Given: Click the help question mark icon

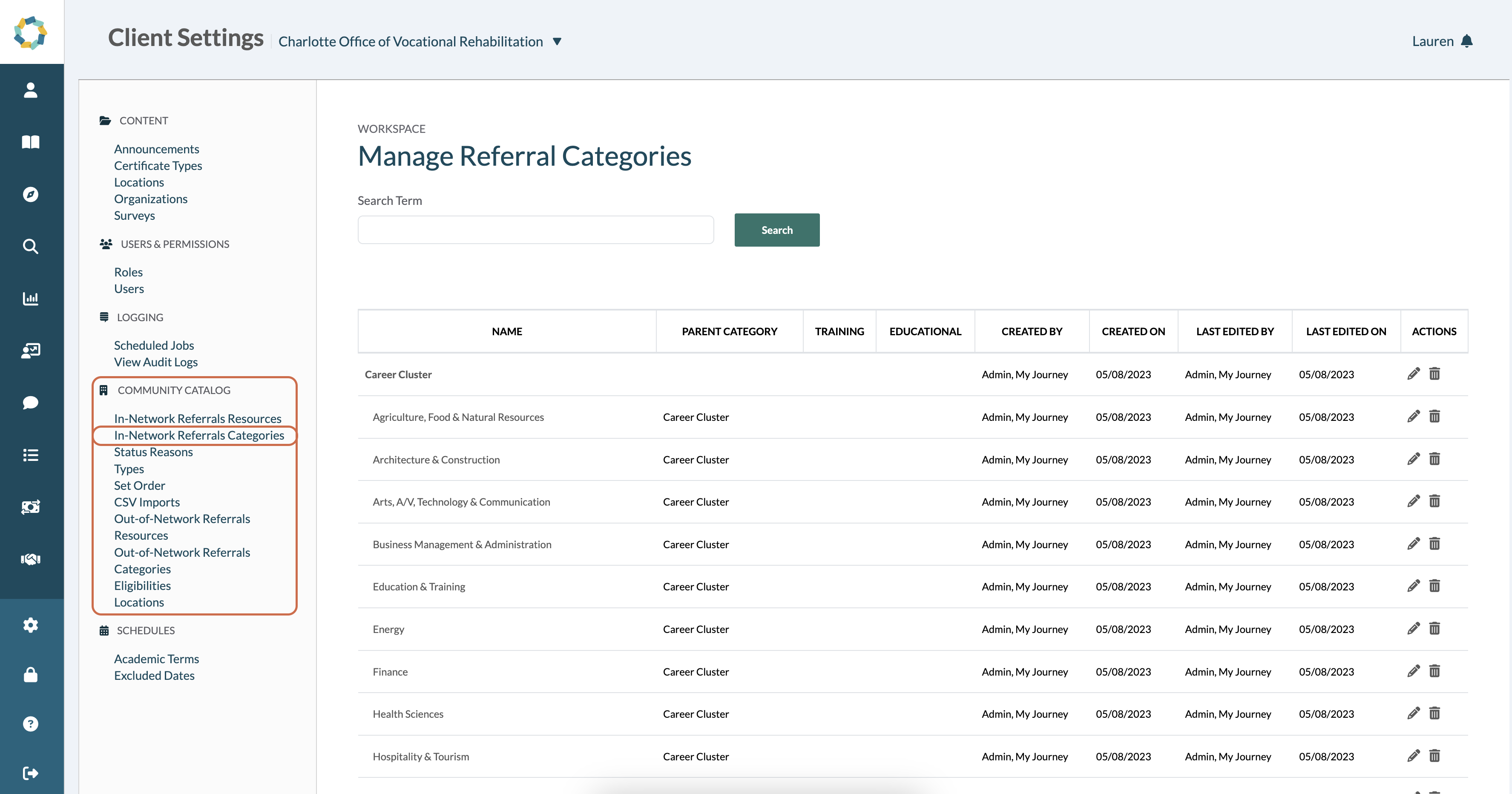Looking at the screenshot, I should (31, 724).
